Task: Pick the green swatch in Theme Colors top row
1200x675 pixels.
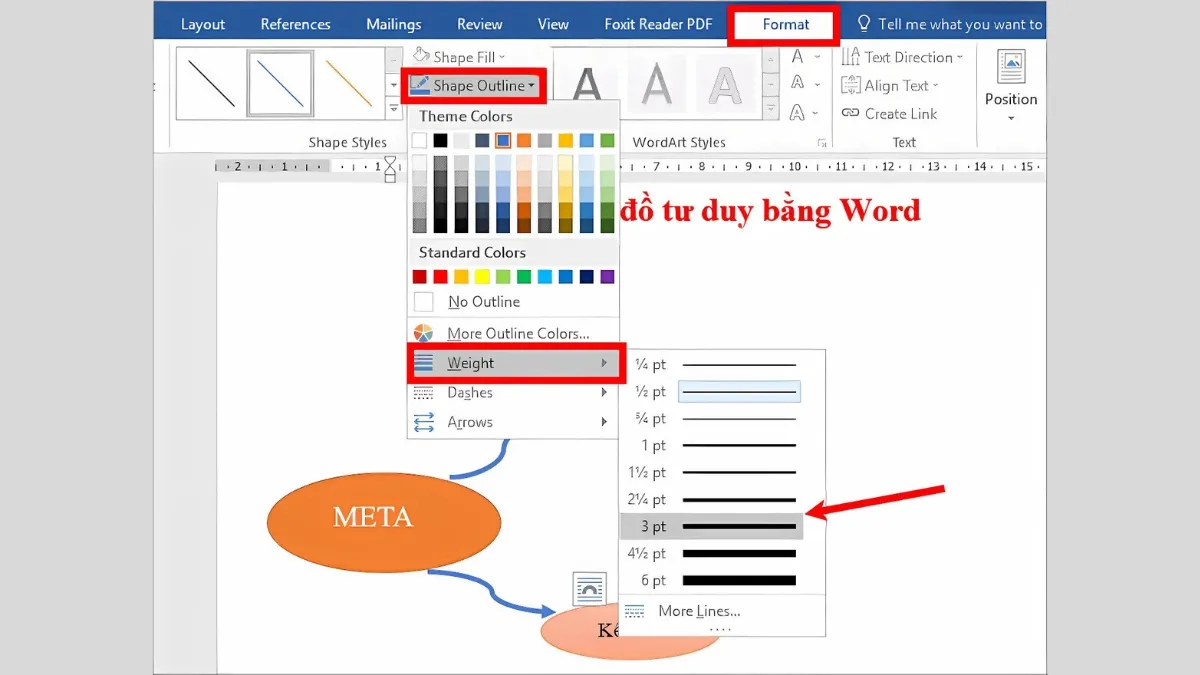Action: (x=607, y=140)
